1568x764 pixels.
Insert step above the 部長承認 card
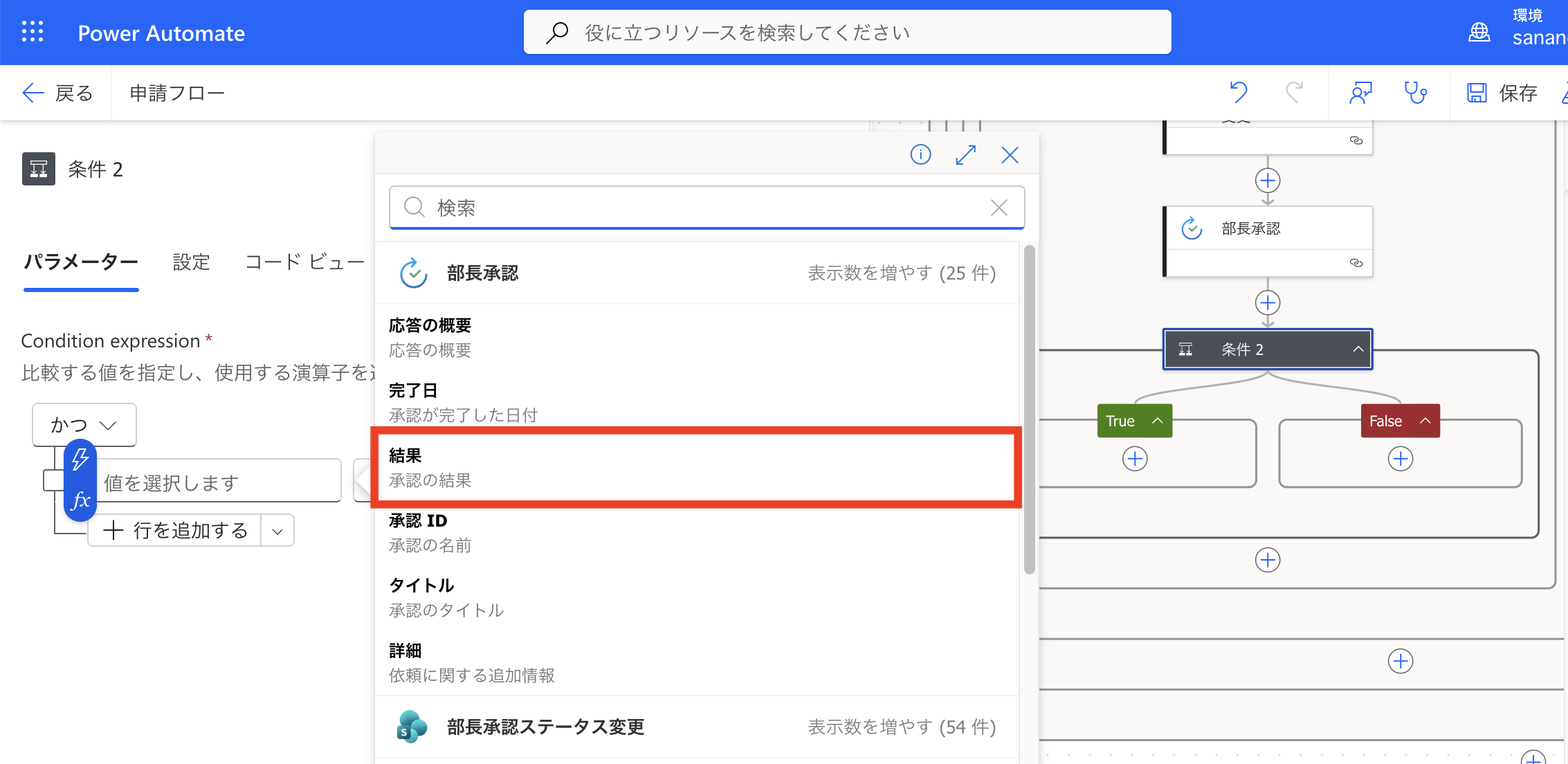(x=1268, y=181)
